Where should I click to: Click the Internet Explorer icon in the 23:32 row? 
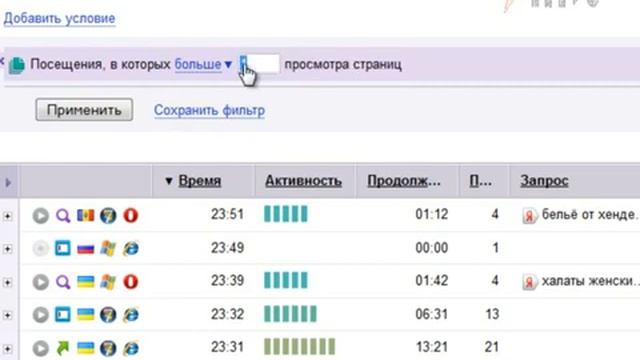(131, 315)
